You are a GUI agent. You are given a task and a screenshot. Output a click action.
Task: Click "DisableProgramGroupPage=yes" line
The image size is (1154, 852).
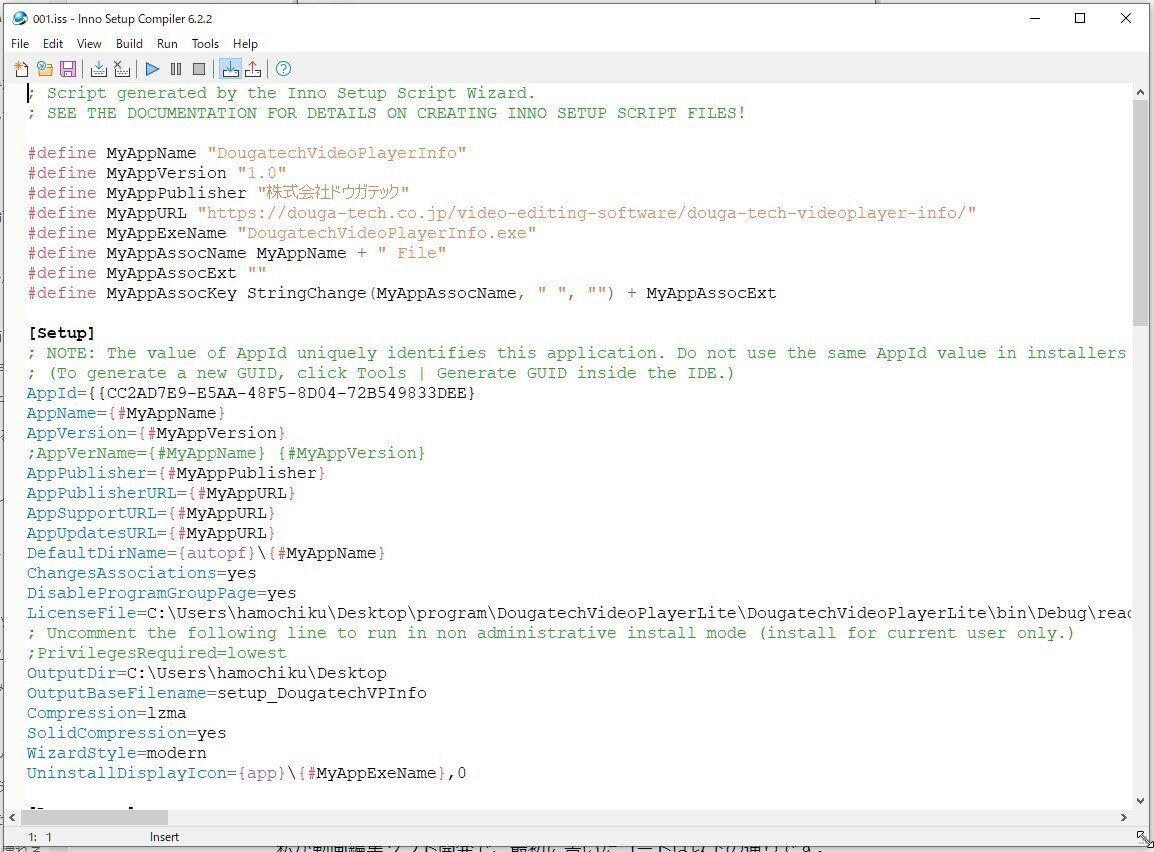point(161,593)
